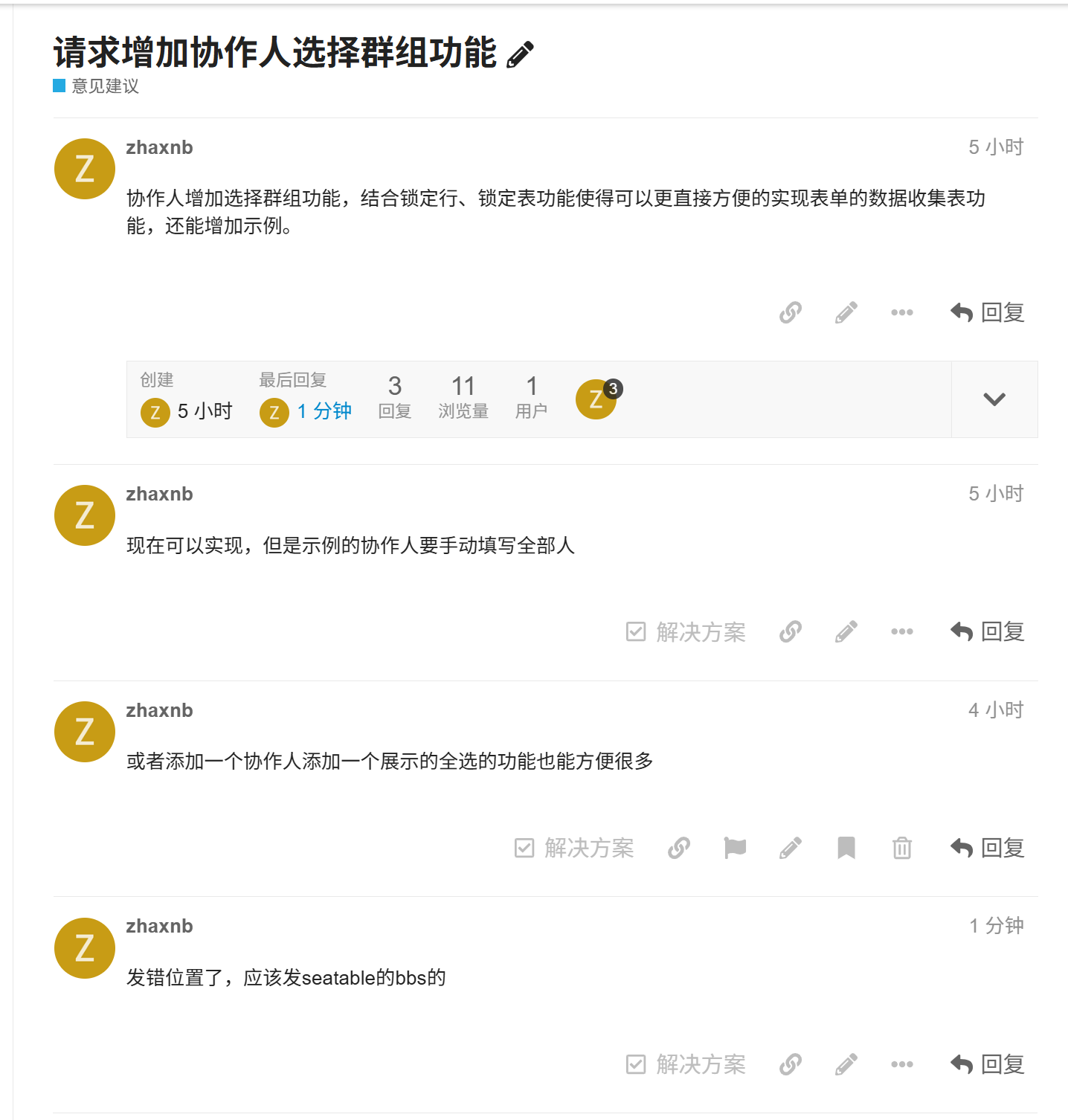Delete the 4 小时 post via trash icon

click(x=902, y=848)
